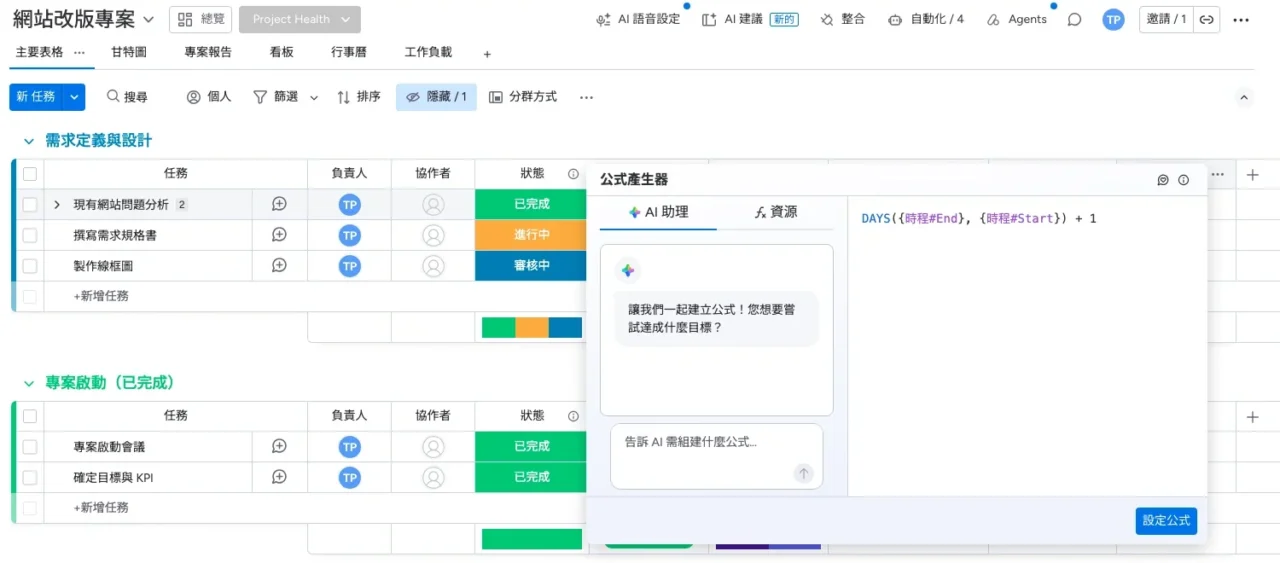1280x563 pixels.
Task: Open feedback icon in 公式產生器 header
Action: click(x=1163, y=180)
